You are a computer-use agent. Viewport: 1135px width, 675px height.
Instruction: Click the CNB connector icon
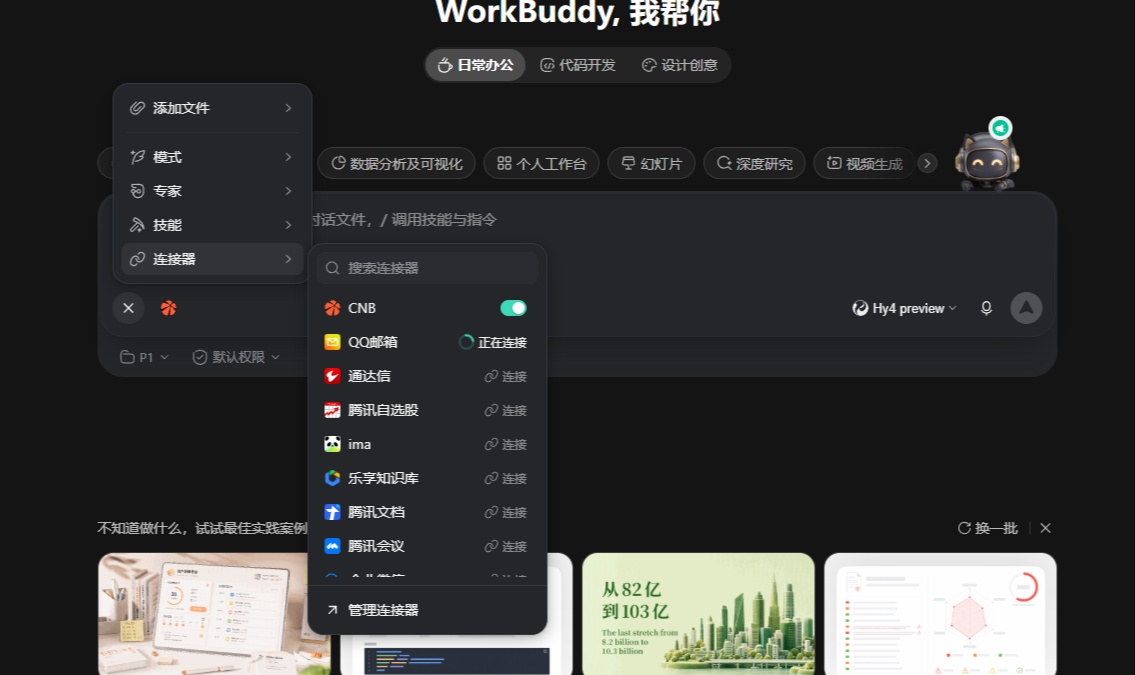pyautogui.click(x=332, y=308)
